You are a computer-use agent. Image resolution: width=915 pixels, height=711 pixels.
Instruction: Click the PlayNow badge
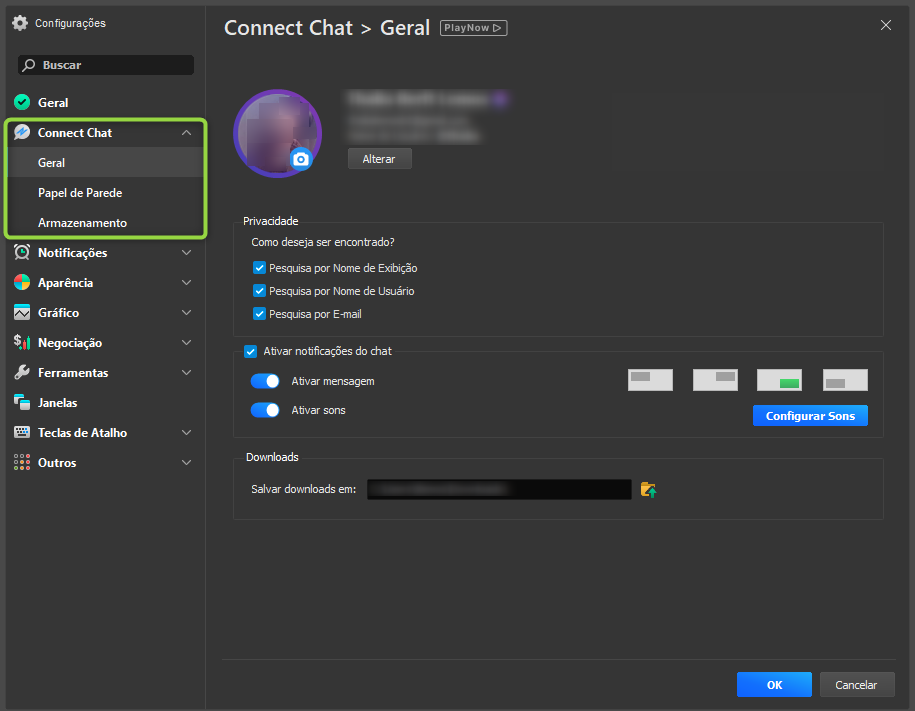[x=473, y=27]
